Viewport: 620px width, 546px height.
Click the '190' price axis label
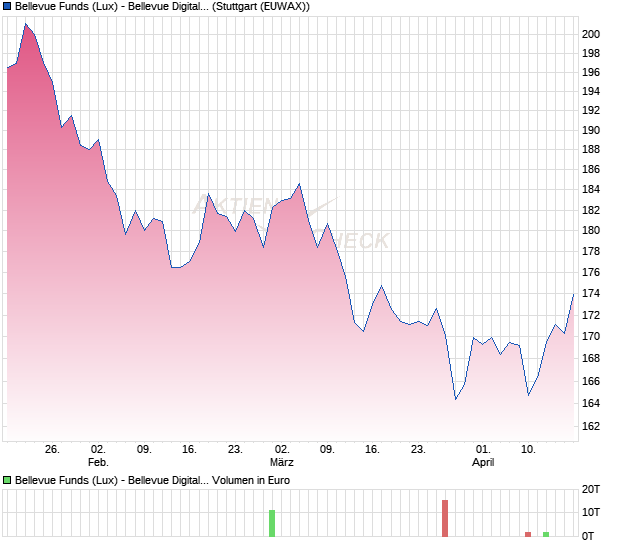click(591, 130)
